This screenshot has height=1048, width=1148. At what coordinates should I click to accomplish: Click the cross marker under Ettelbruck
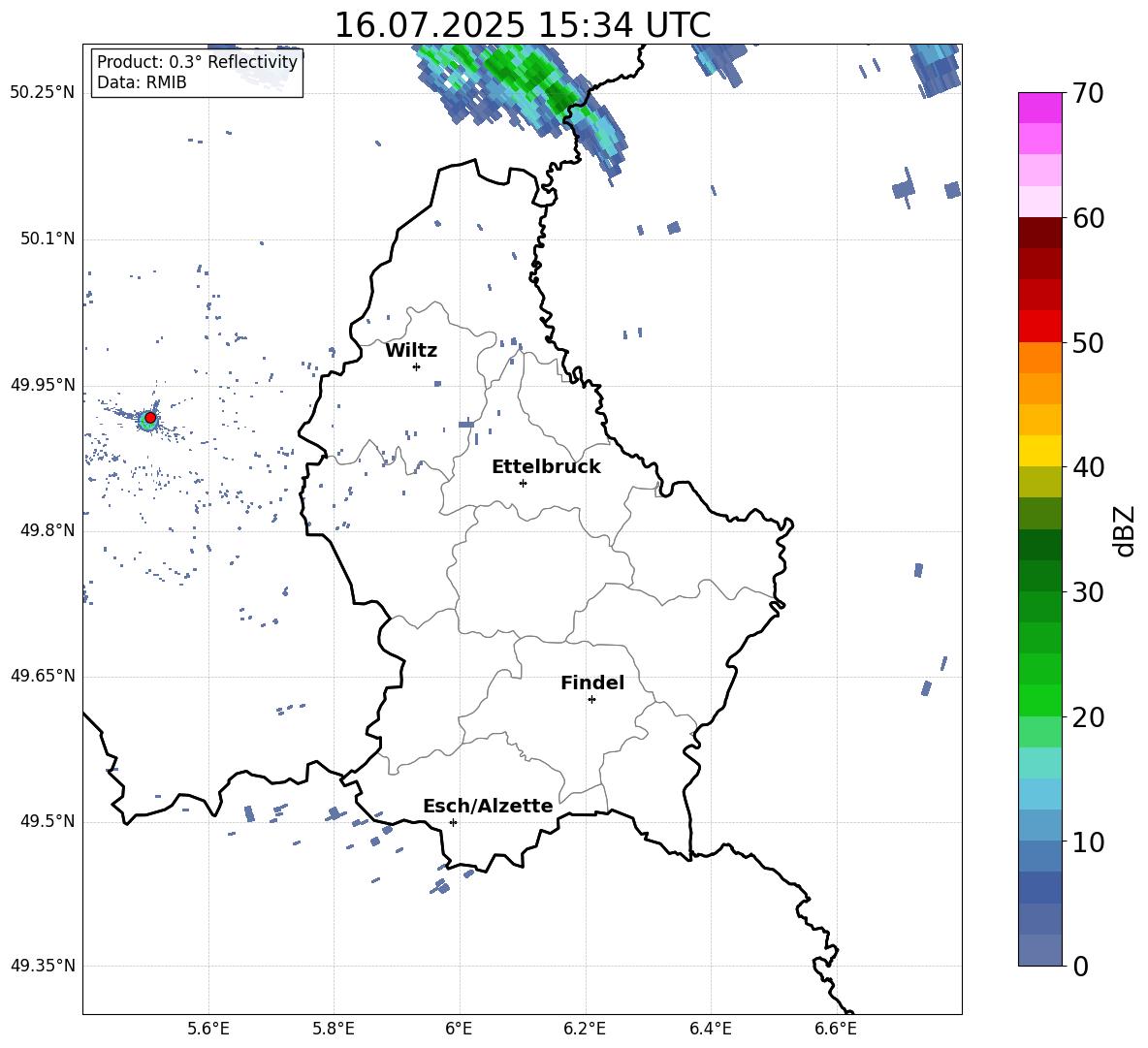click(523, 483)
